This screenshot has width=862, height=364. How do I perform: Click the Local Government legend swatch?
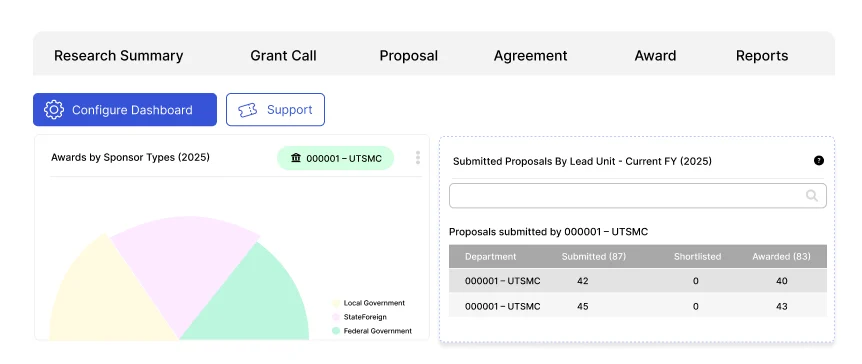tap(335, 303)
